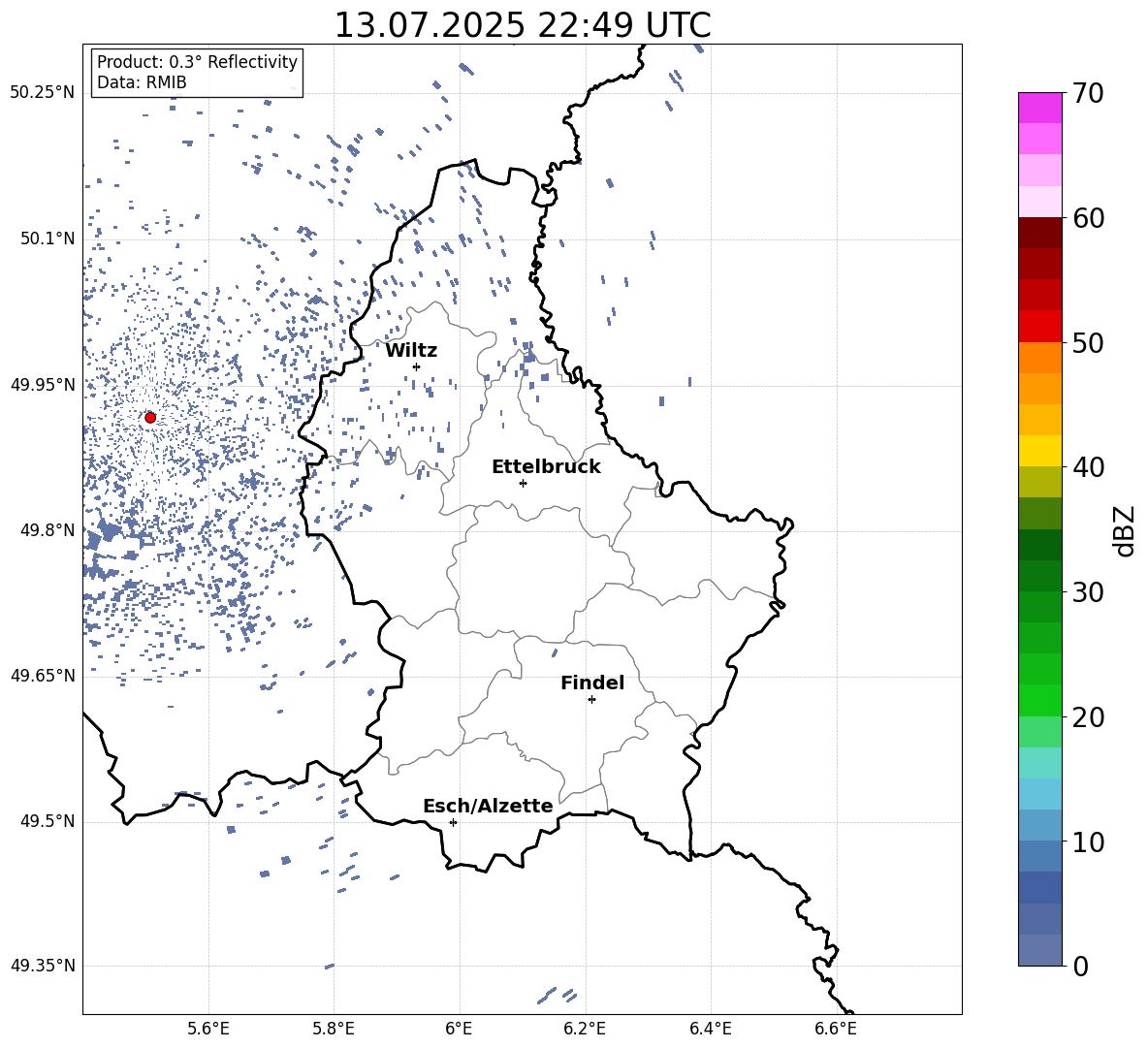Click the magenta 70 dBZ colorbar segment

pos(1039,108)
